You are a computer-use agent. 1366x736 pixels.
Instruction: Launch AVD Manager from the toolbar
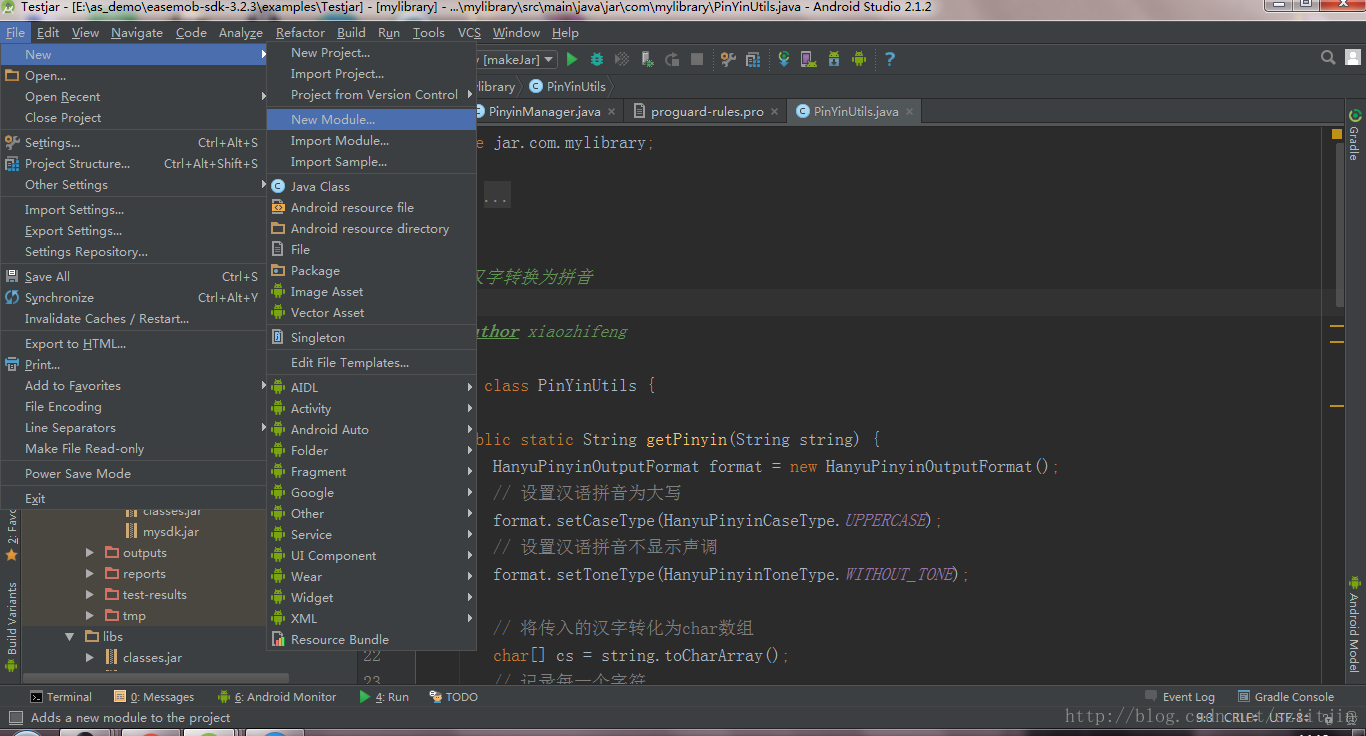point(808,59)
